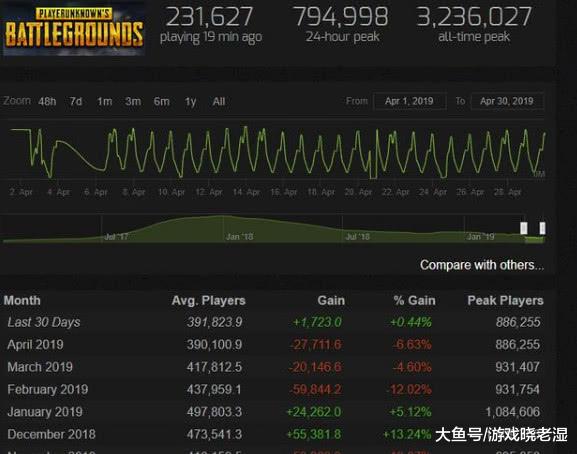This screenshot has height=454, width=577.
Task: Edit the To date Apr 30, 2019
Action: pos(507,101)
